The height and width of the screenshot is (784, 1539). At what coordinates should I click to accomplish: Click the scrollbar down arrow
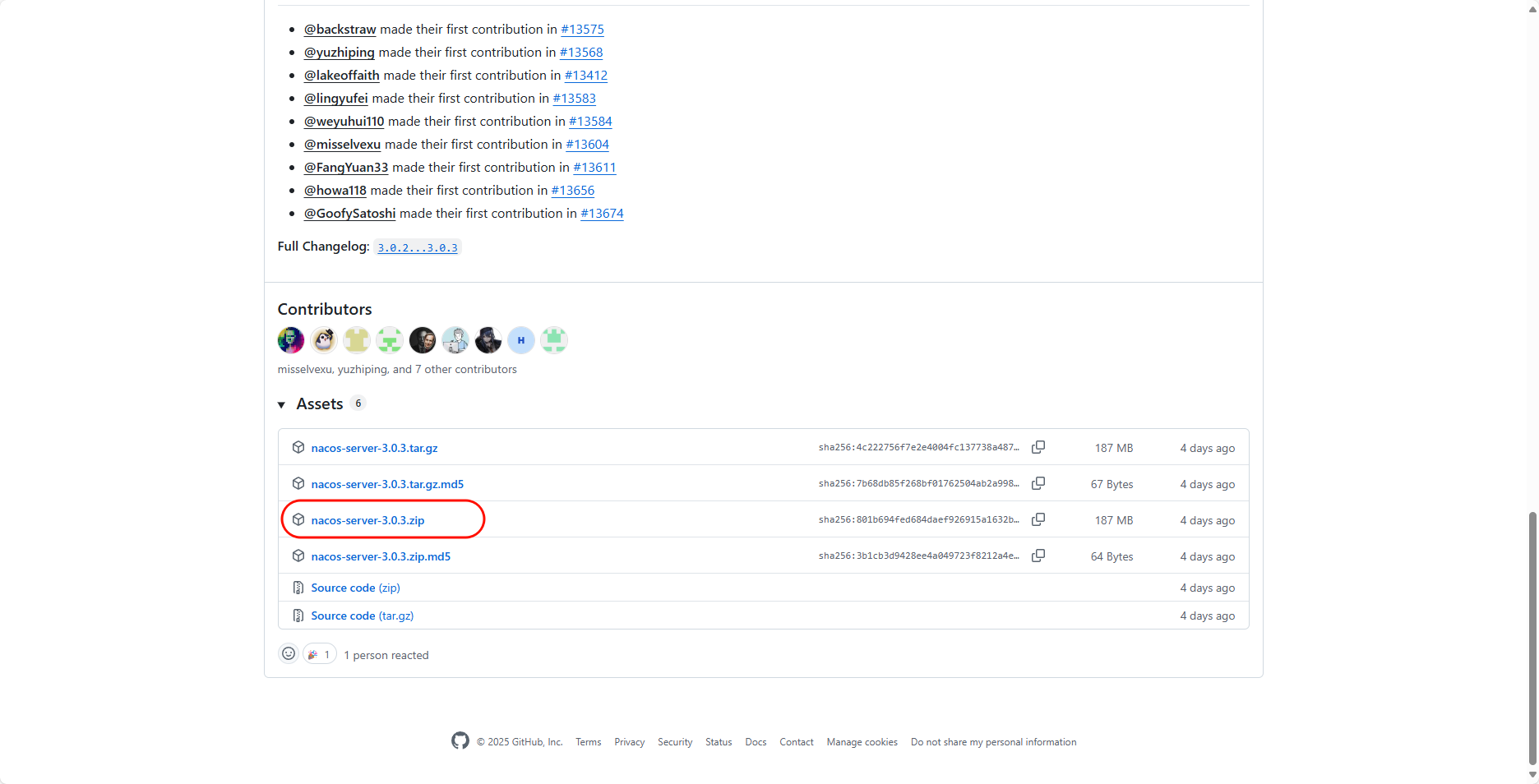[1532, 773]
